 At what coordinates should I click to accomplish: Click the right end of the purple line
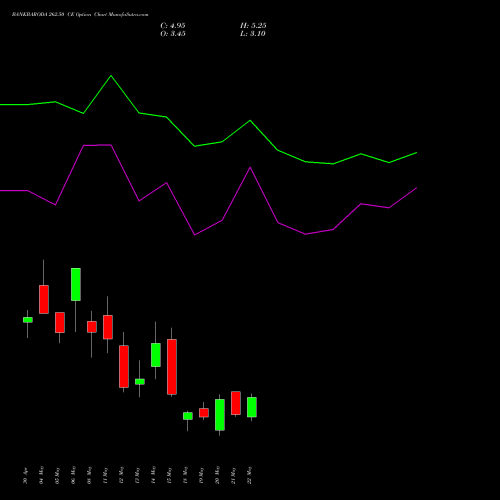(416, 188)
